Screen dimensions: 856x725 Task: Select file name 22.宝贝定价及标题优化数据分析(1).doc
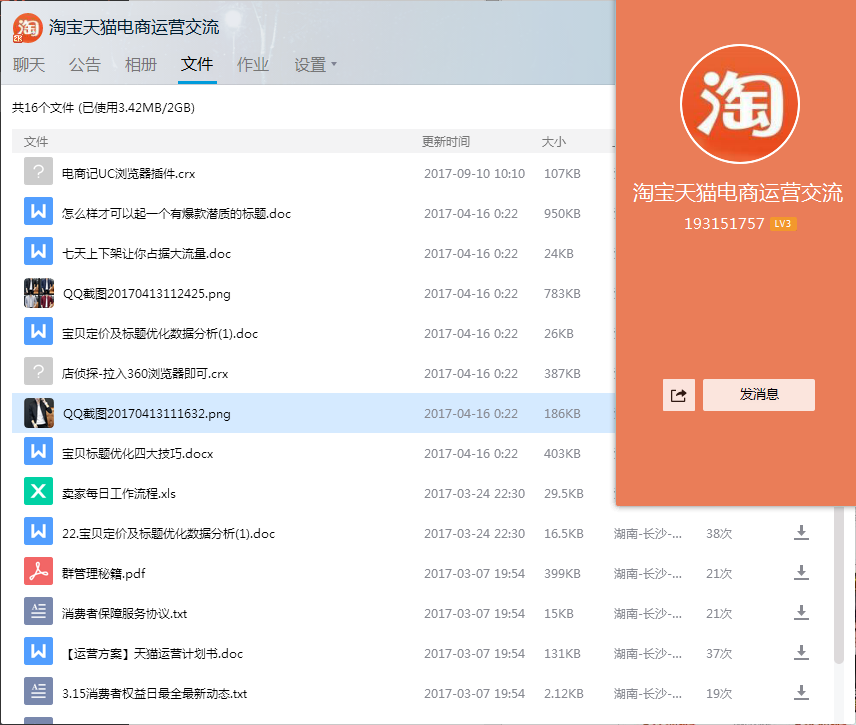[x=168, y=533]
